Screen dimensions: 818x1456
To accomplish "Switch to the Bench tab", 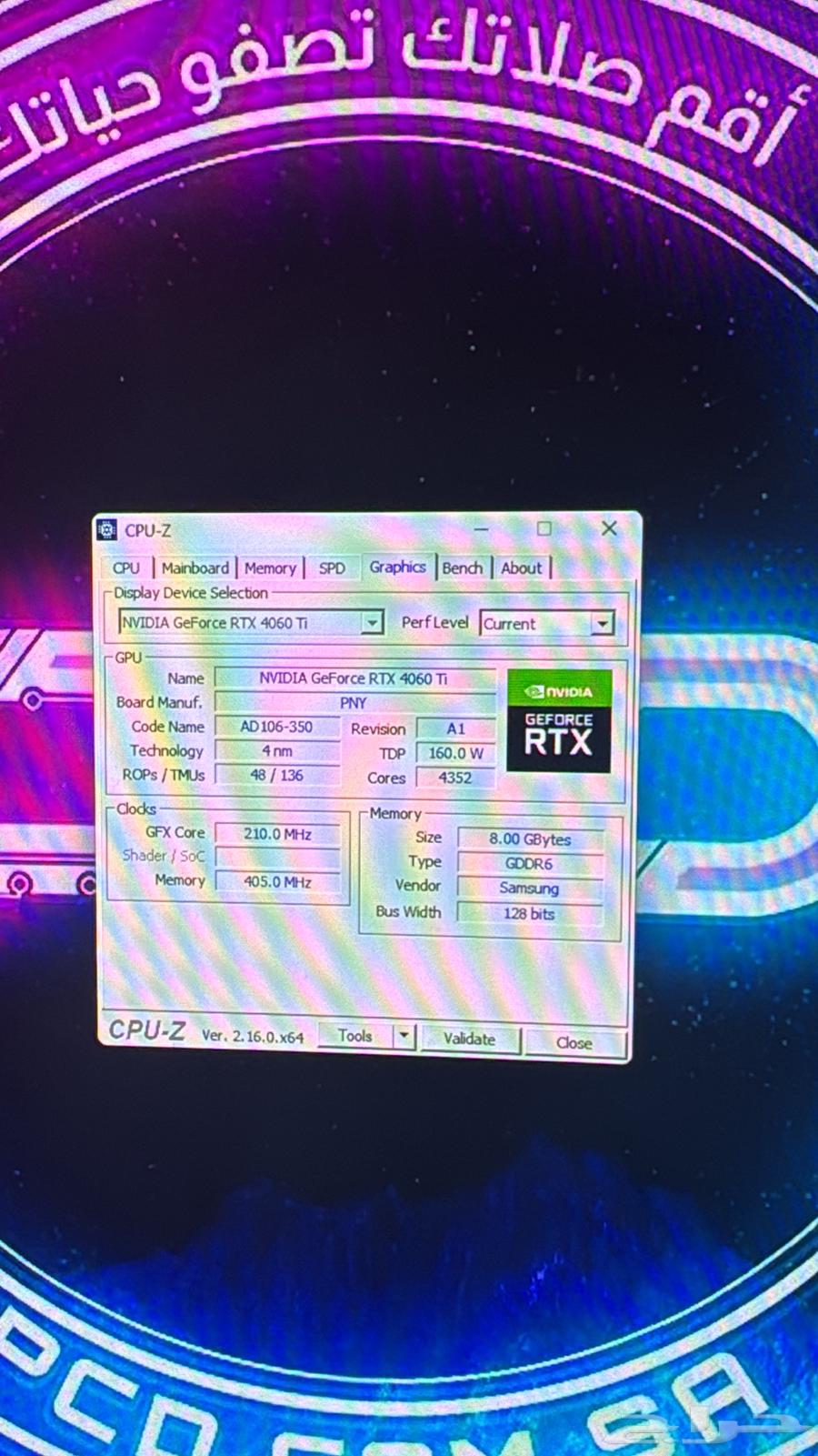I will [x=463, y=568].
